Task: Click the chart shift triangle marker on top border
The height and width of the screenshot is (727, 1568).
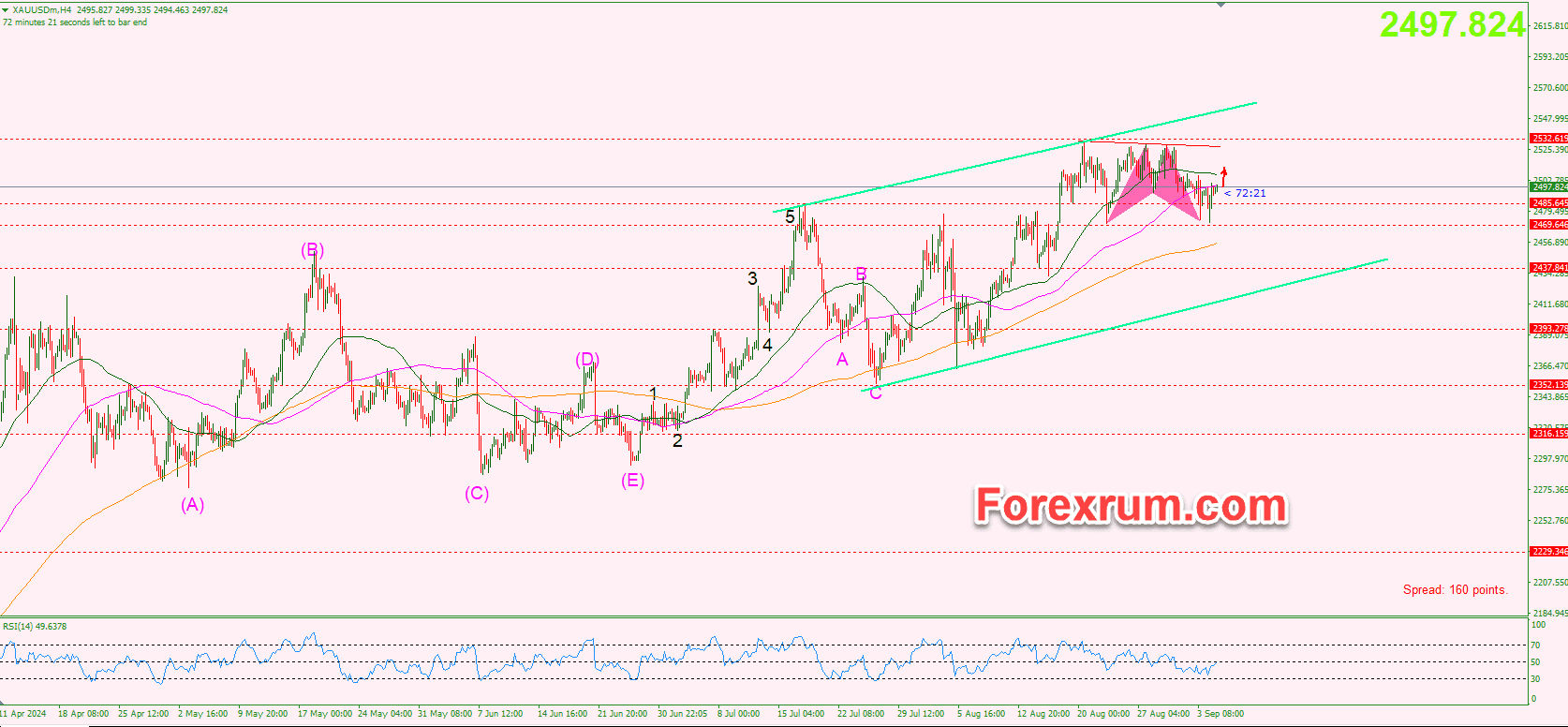Action: (x=1220, y=5)
